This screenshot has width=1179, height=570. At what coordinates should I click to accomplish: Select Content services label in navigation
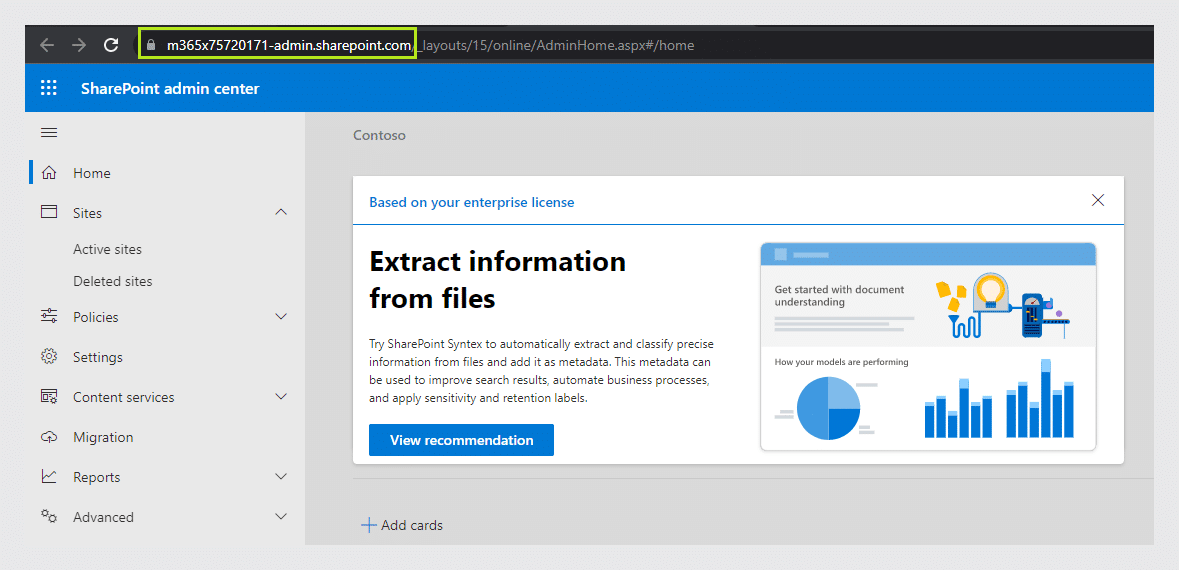123,397
